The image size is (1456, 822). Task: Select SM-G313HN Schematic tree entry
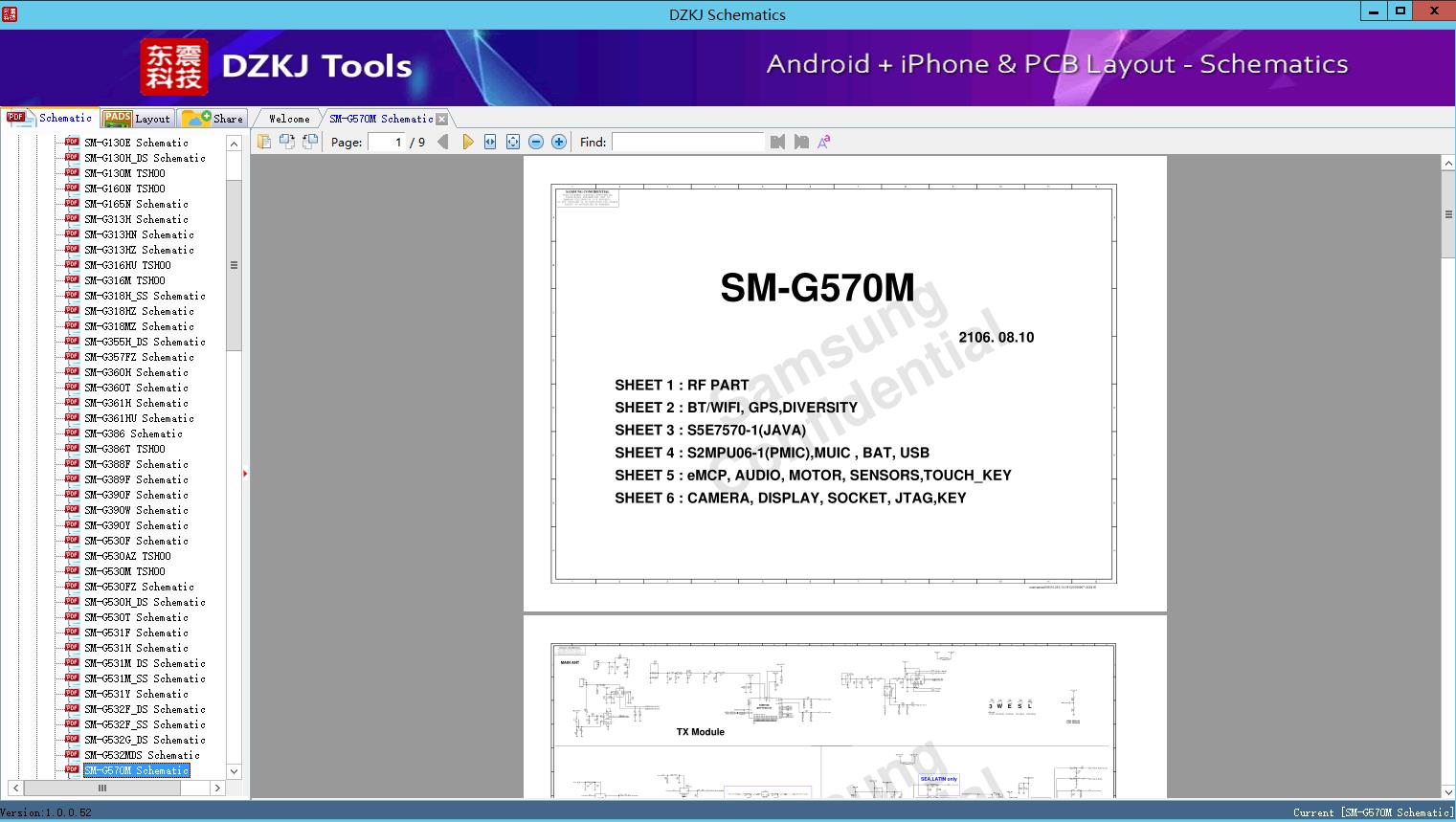139,234
